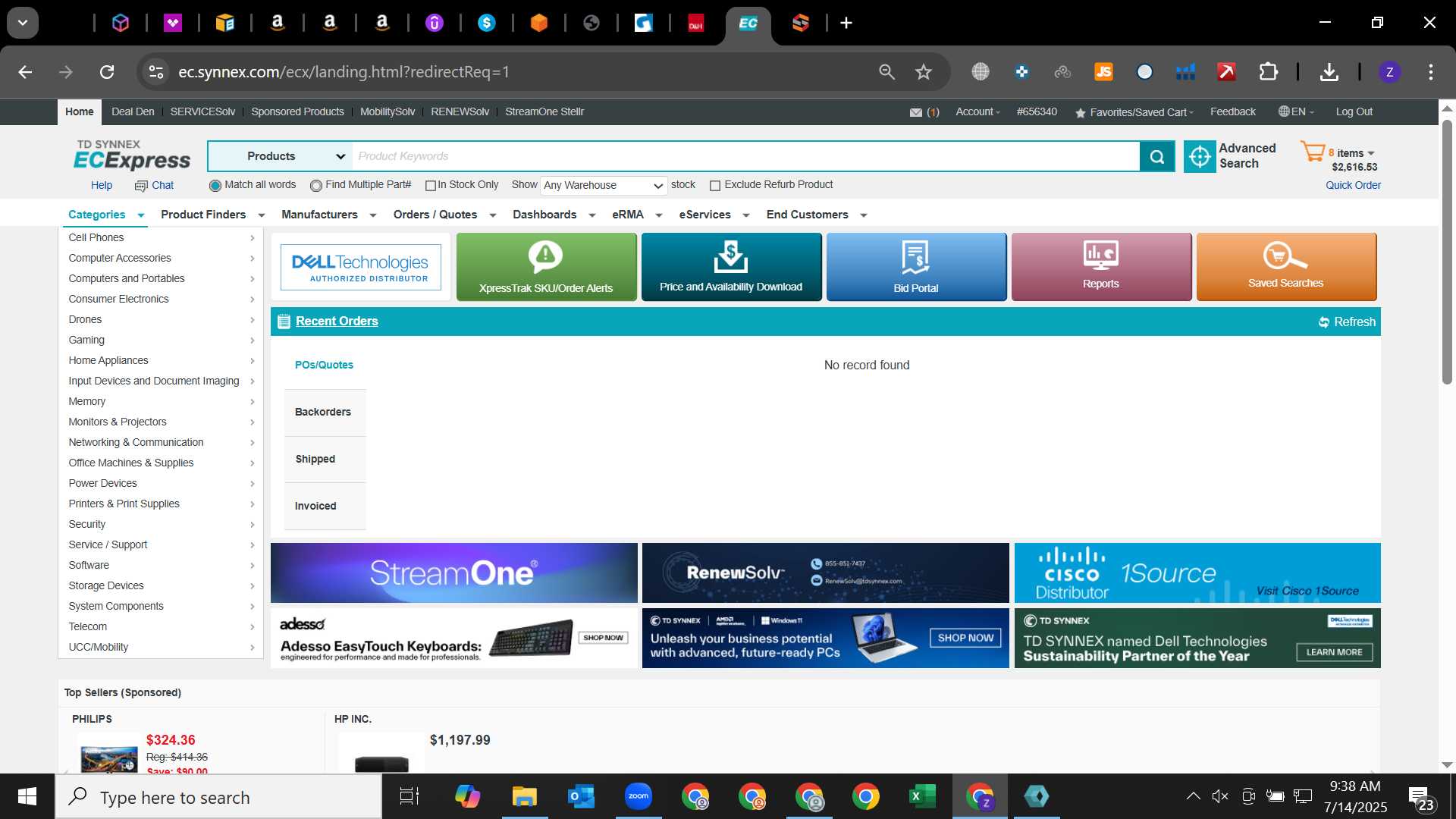
Task: Open Advanced Search crosshair icon
Action: pyautogui.click(x=1200, y=156)
